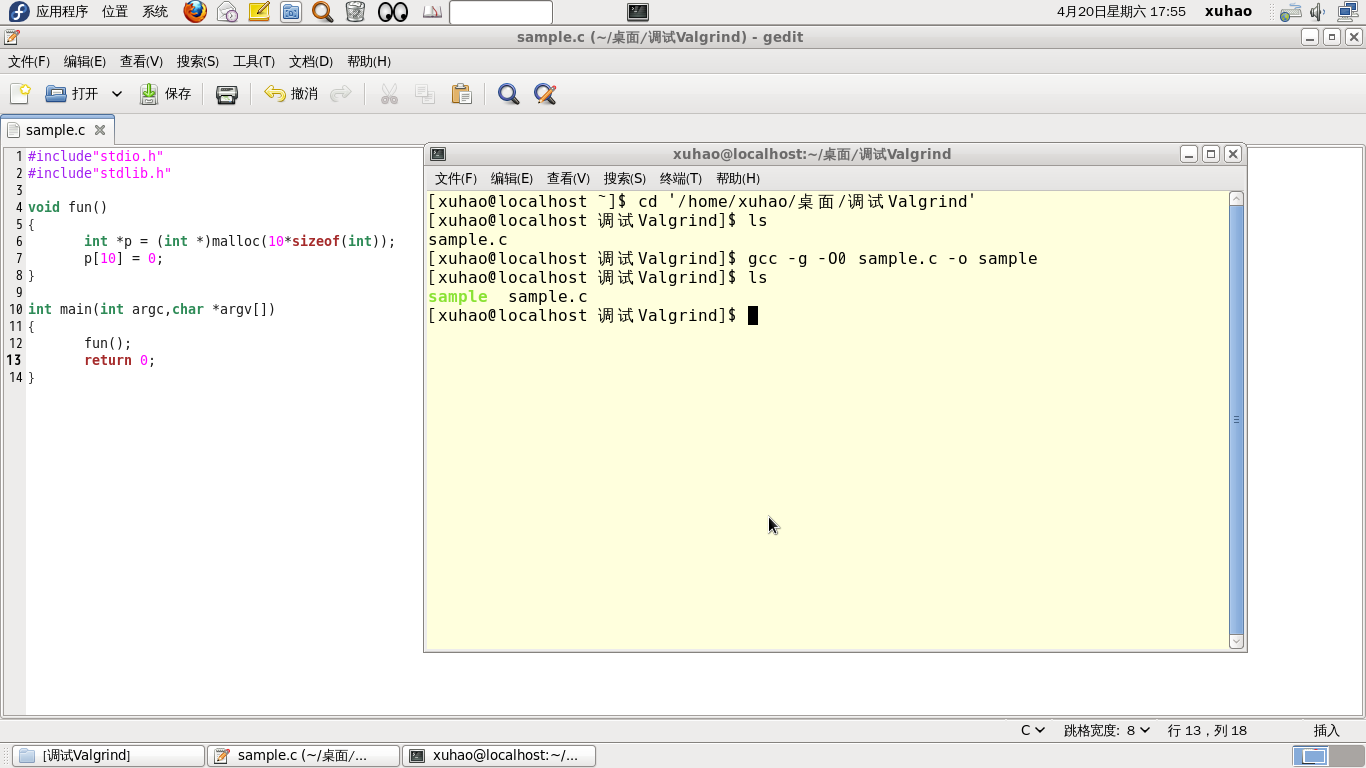Click green 'sample' executable name in the terminal

(458, 297)
